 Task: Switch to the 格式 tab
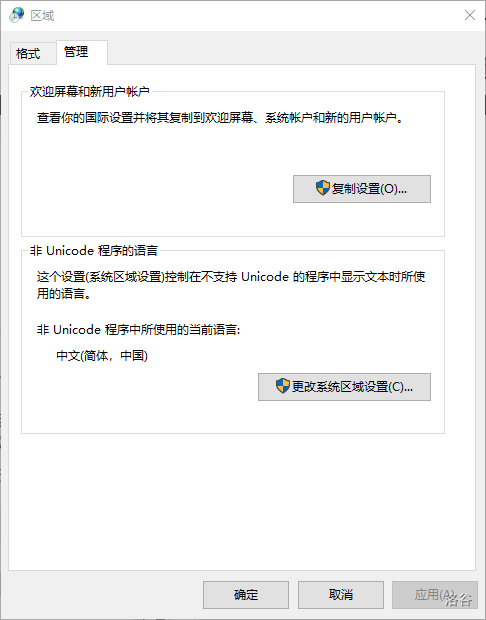tap(28, 53)
